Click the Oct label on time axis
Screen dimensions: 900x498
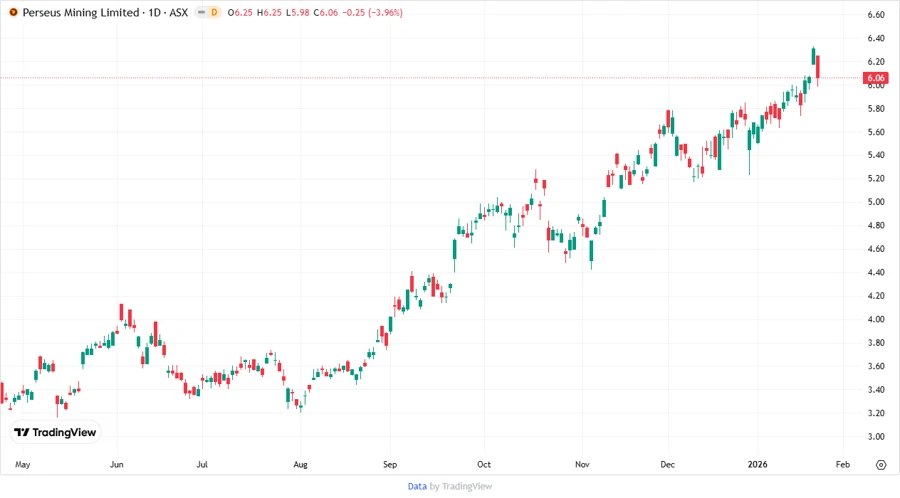[x=484, y=465]
